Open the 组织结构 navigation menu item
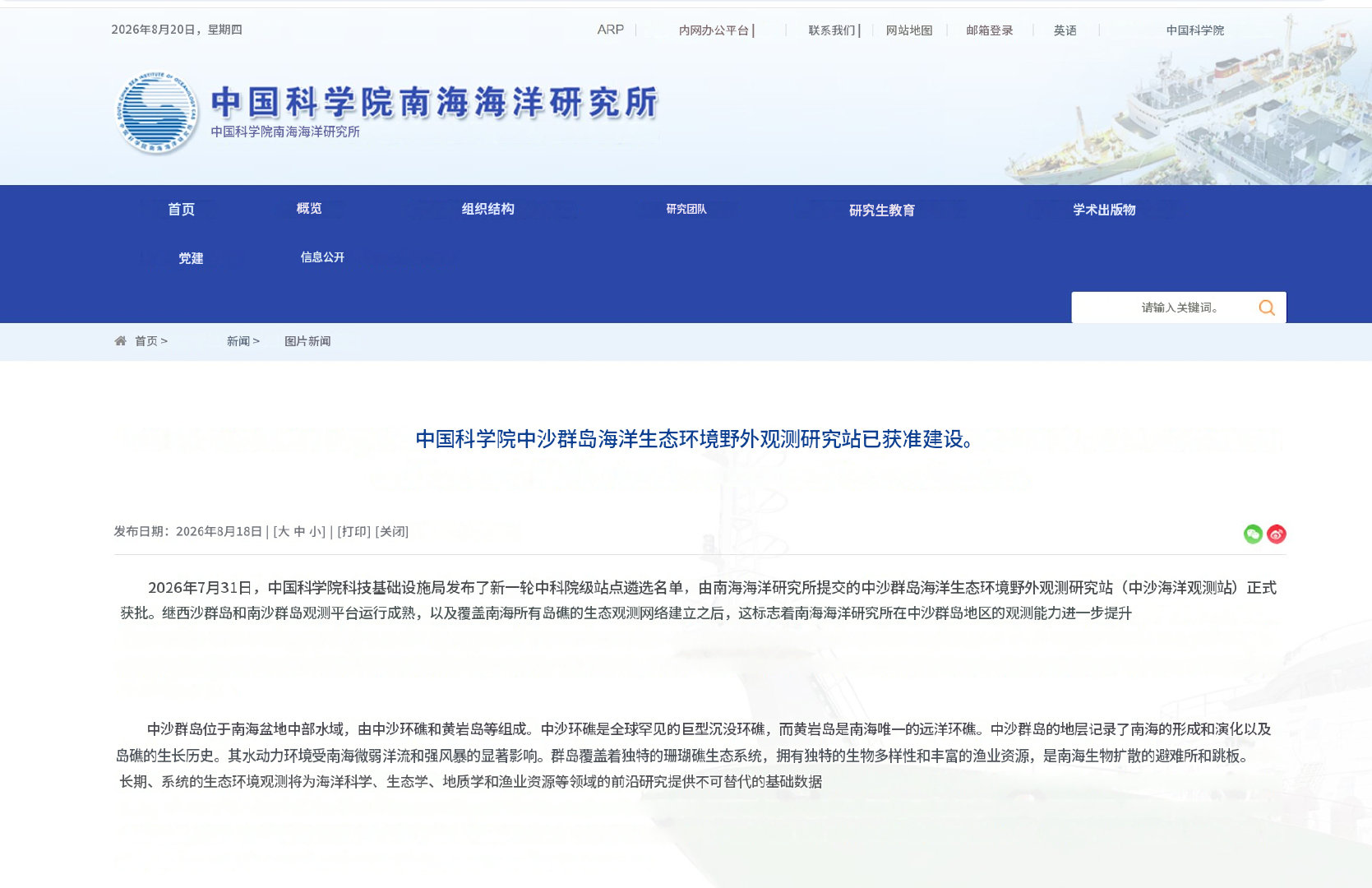The width and height of the screenshot is (1372, 888). click(x=488, y=209)
